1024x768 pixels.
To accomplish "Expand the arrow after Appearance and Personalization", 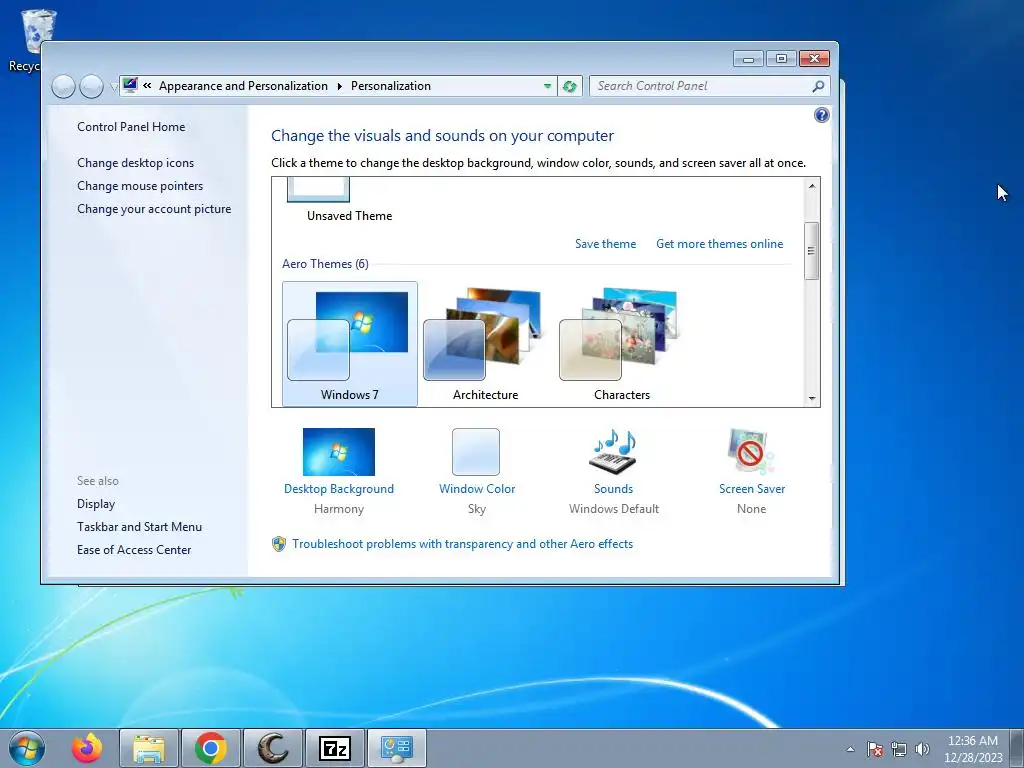I will (x=340, y=86).
